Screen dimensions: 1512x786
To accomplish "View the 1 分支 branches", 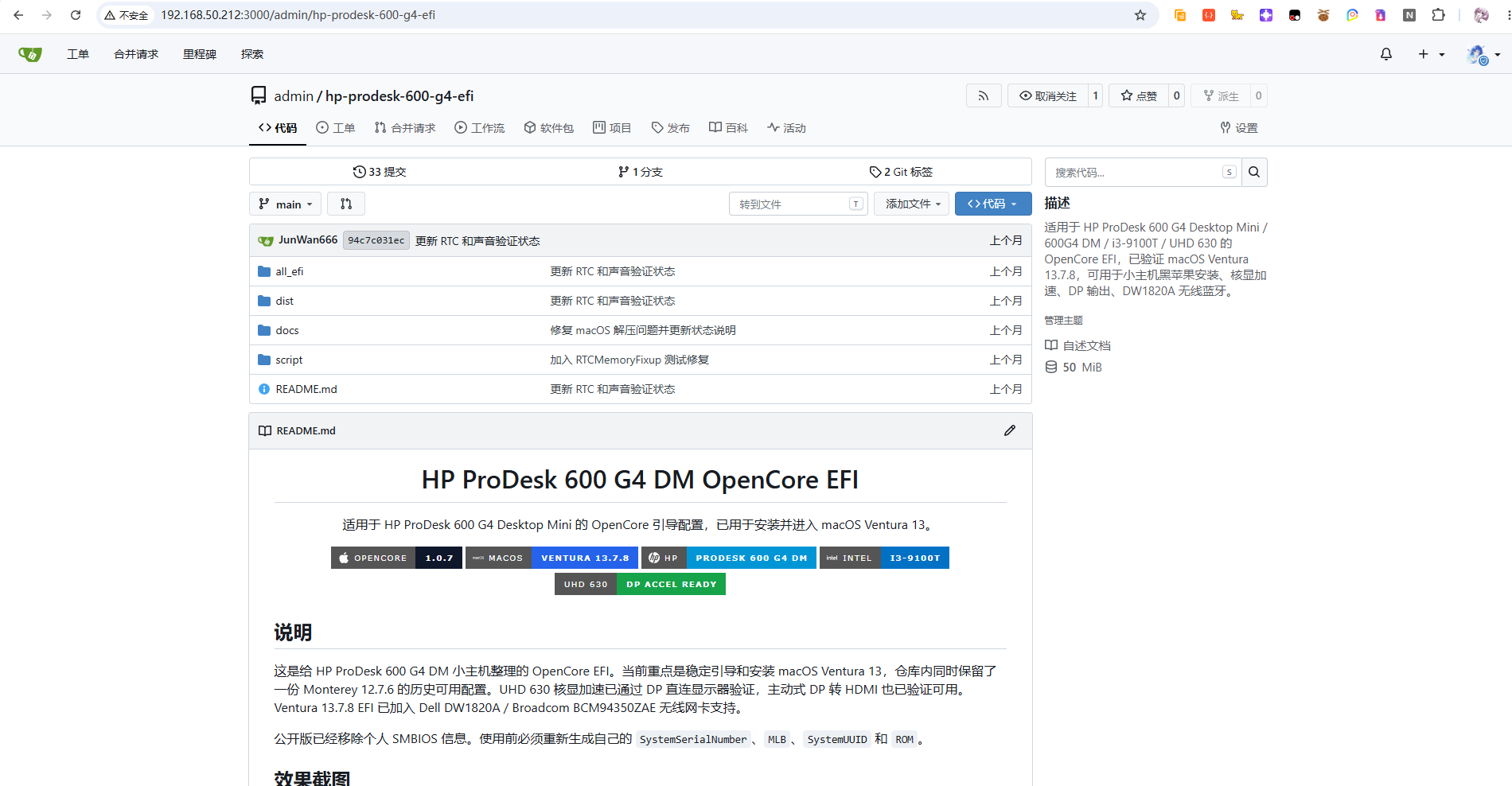I will 641,172.
